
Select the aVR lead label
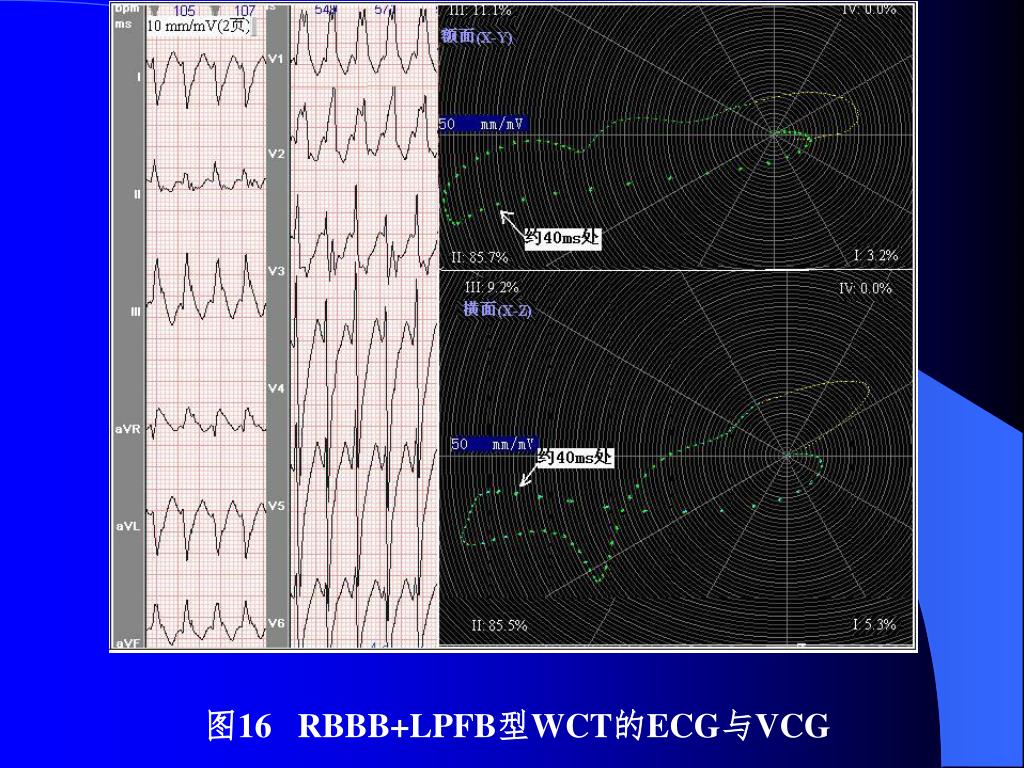128,429
